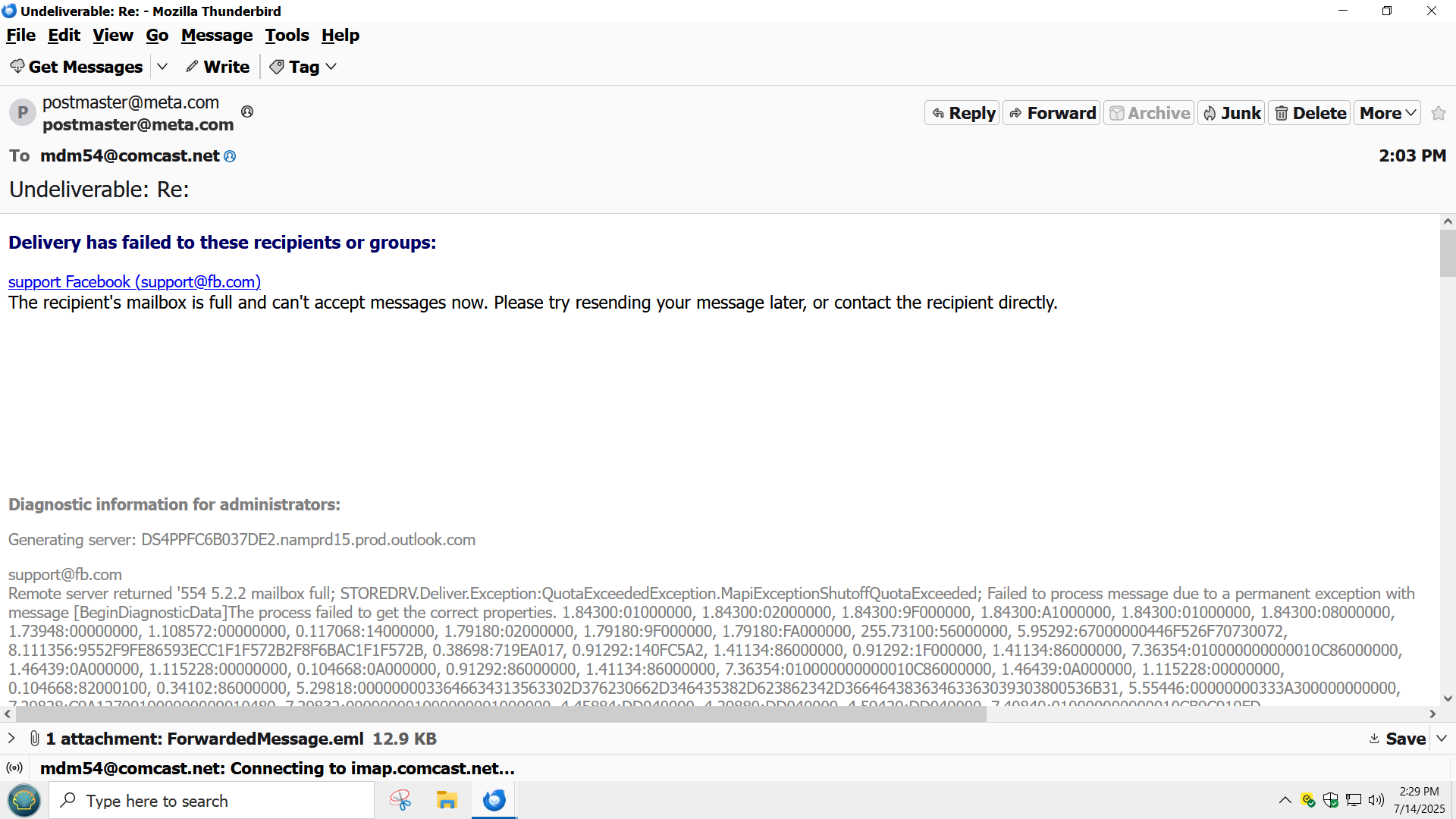
Task: Click the vertical scrollbar down arrow
Action: pos(1448,698)
